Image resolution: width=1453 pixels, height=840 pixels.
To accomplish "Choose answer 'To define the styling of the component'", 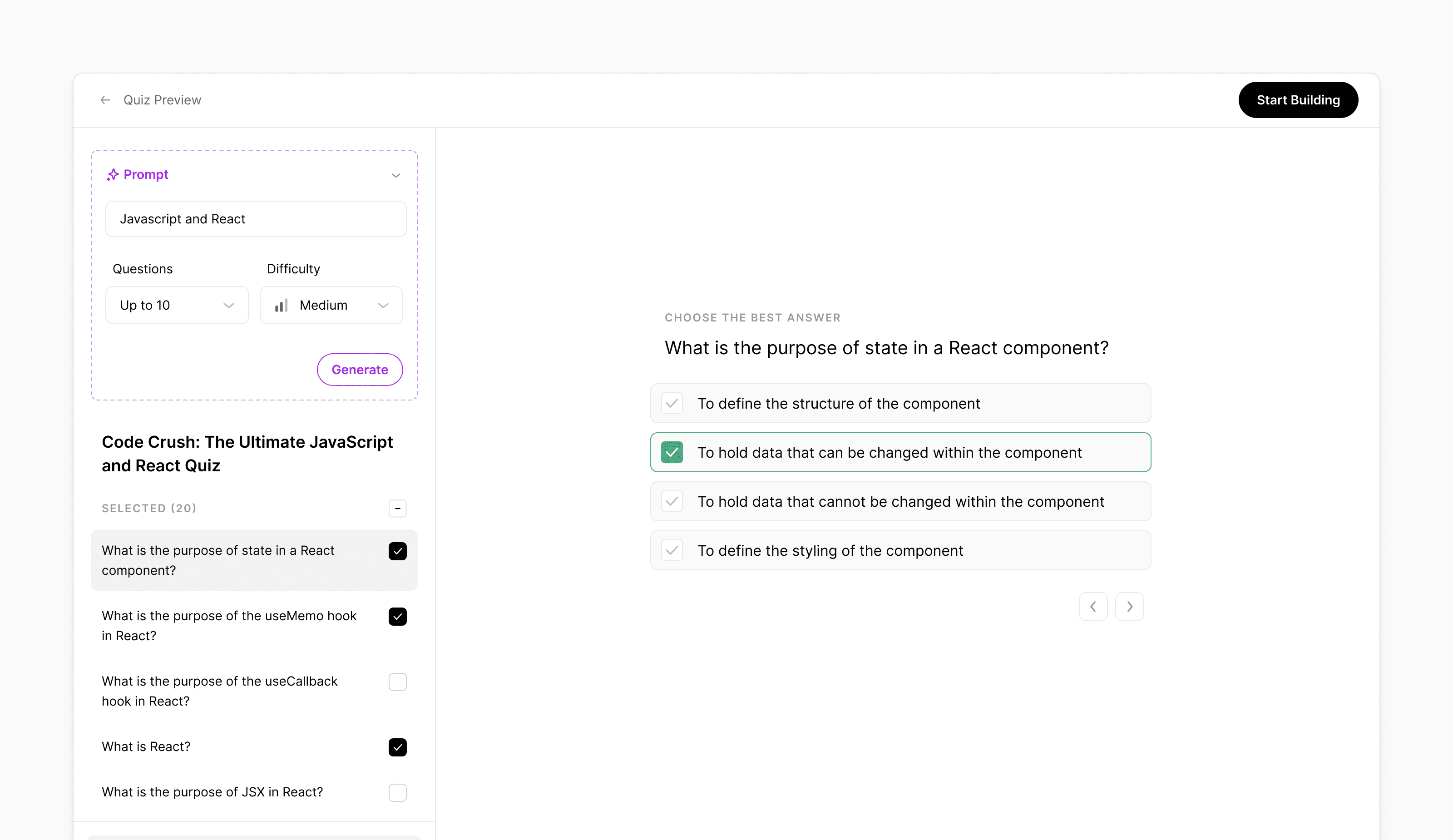I will click(x=900, y=550).
